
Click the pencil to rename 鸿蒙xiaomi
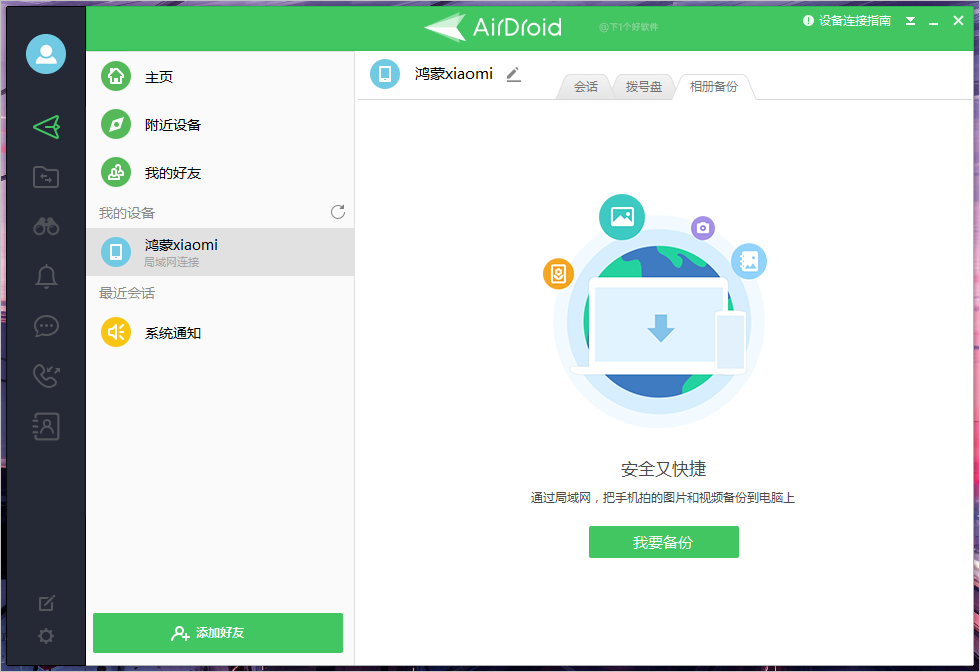[513, 74]
